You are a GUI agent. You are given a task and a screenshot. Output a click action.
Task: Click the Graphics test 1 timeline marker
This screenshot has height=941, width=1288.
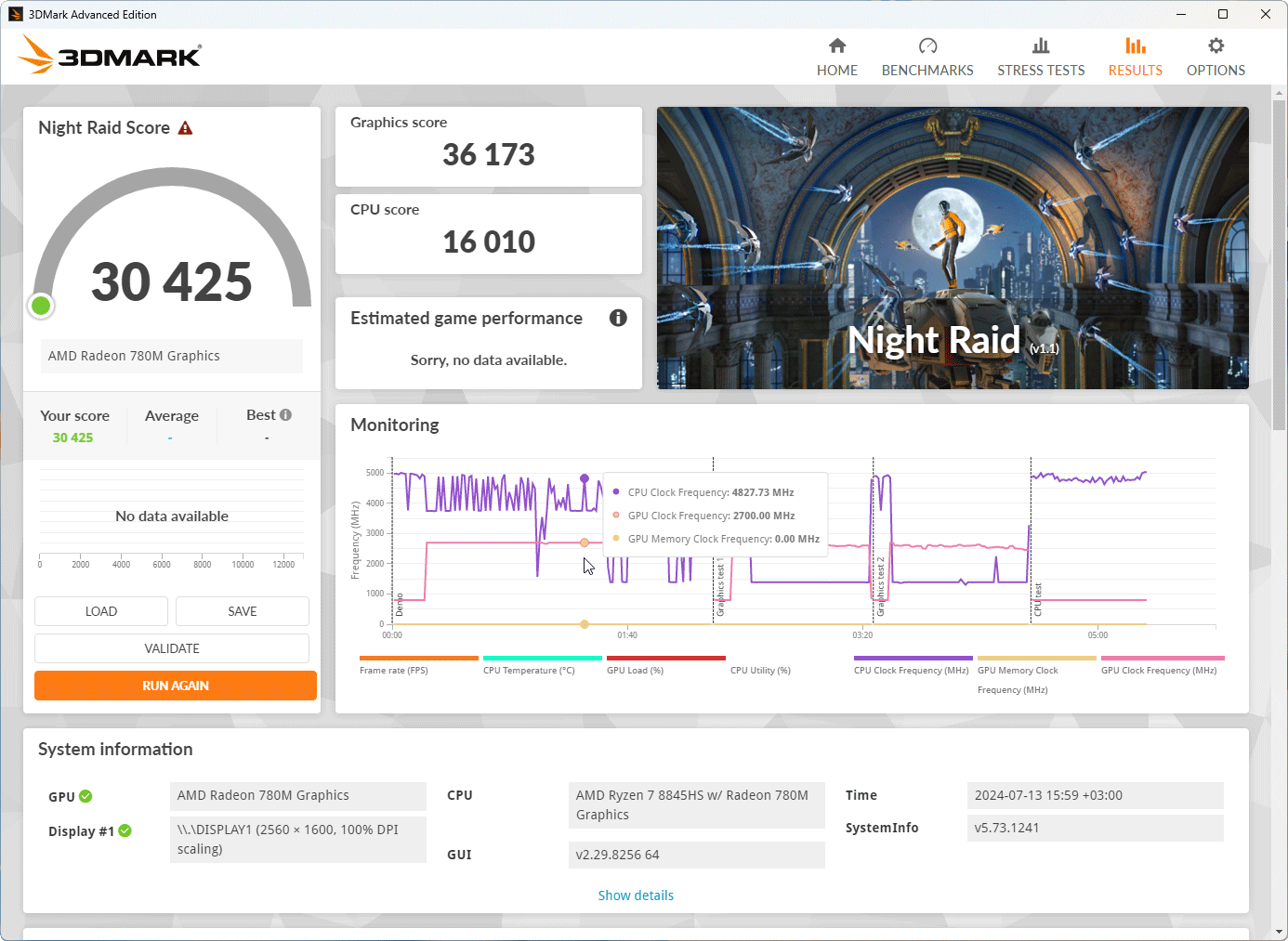coord(719,588)
